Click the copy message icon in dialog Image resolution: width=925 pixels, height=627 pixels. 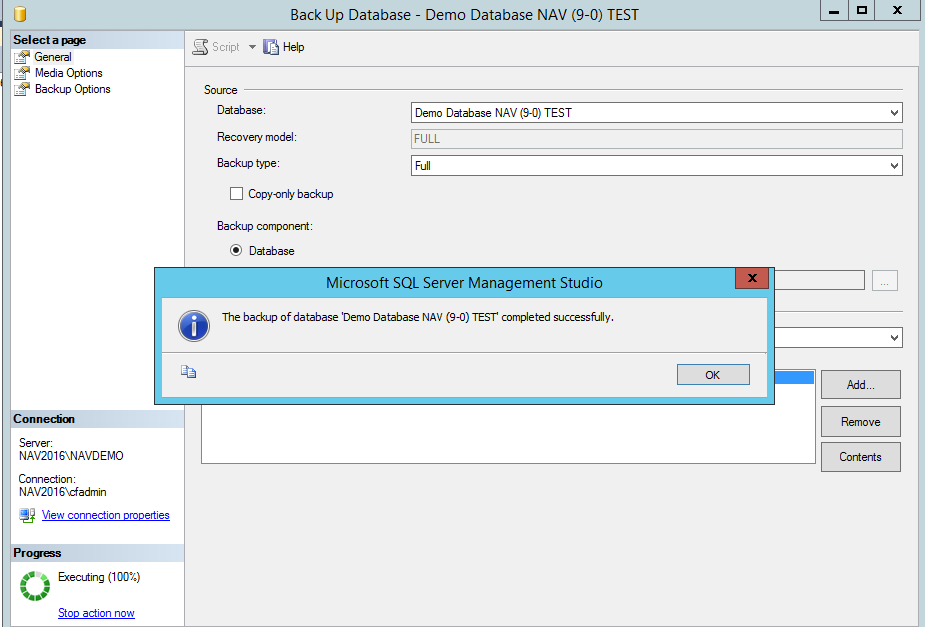point(188,371)
